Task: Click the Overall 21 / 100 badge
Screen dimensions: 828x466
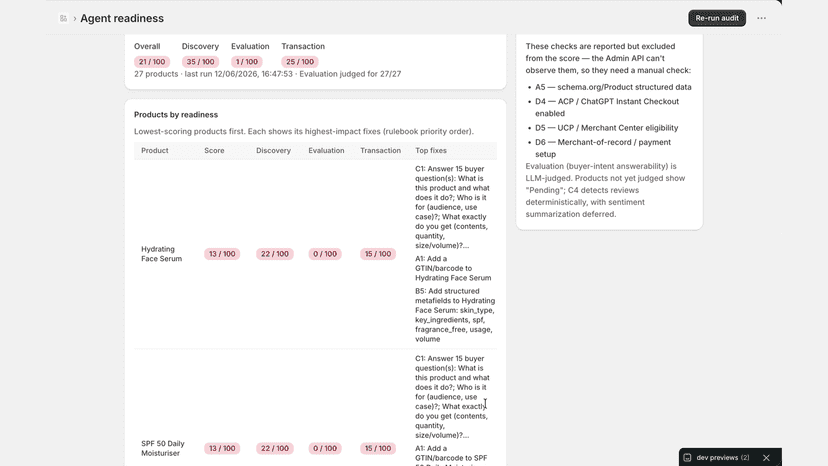Action: coord(152,62)
